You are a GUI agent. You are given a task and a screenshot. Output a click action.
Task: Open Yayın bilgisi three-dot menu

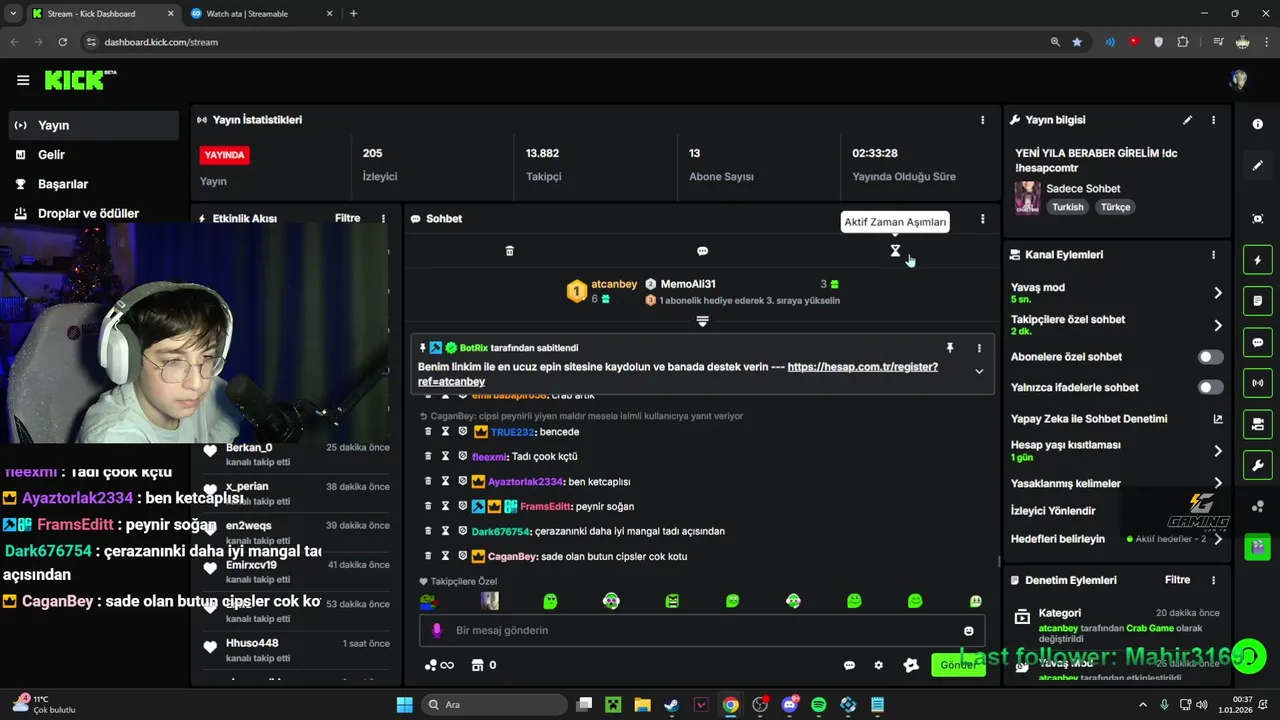click(1213, 120)
